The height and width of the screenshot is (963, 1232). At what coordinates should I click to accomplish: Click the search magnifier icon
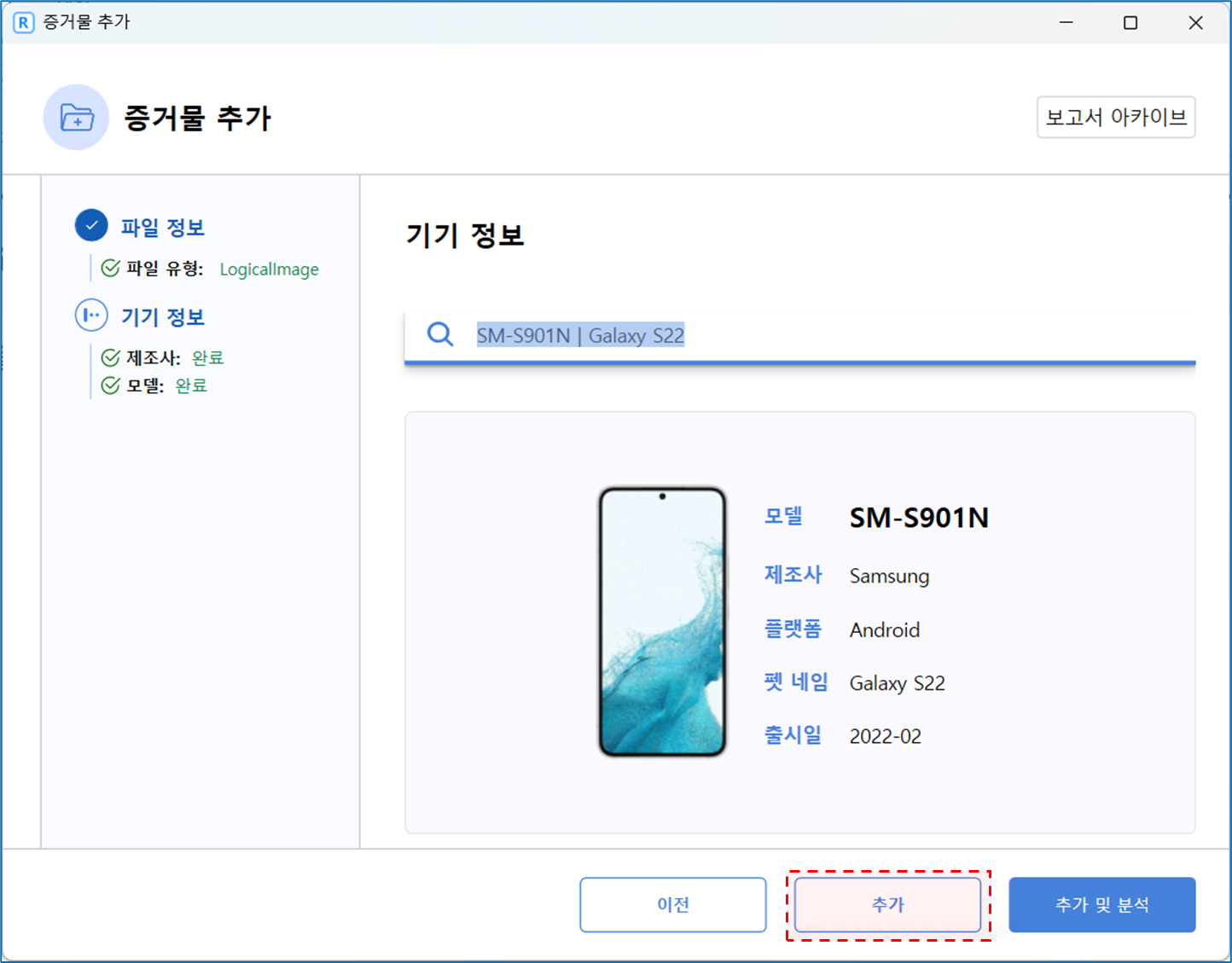(x=440, y=334)
